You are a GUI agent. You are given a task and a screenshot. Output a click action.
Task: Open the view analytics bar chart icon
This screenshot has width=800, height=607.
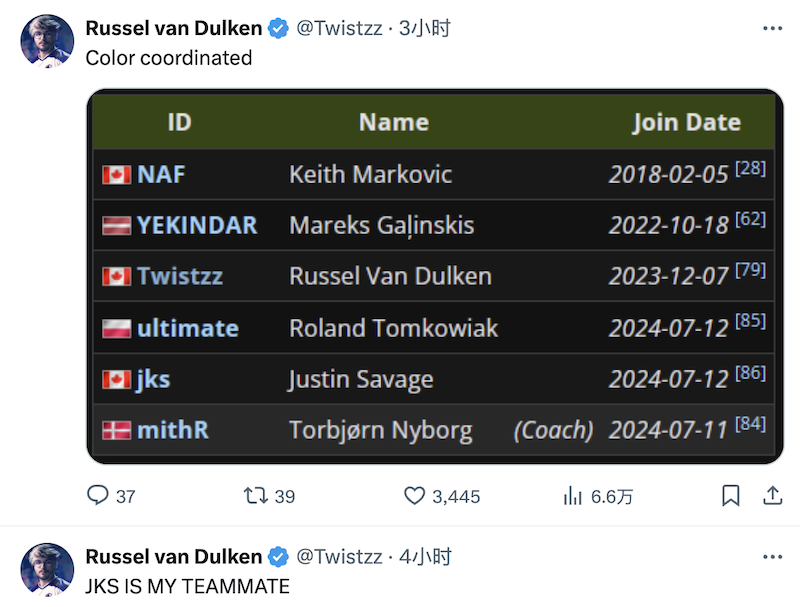click(573, 495)
